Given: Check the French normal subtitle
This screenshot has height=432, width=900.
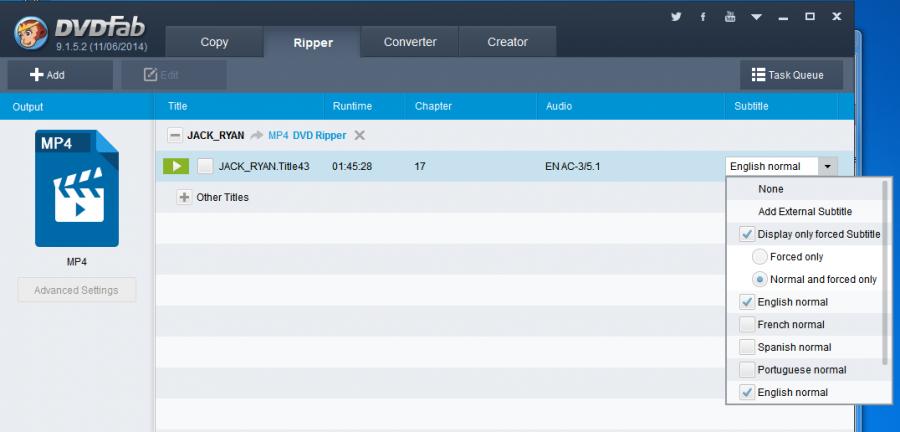Looking at the screenshot, I should coord(747,325).
